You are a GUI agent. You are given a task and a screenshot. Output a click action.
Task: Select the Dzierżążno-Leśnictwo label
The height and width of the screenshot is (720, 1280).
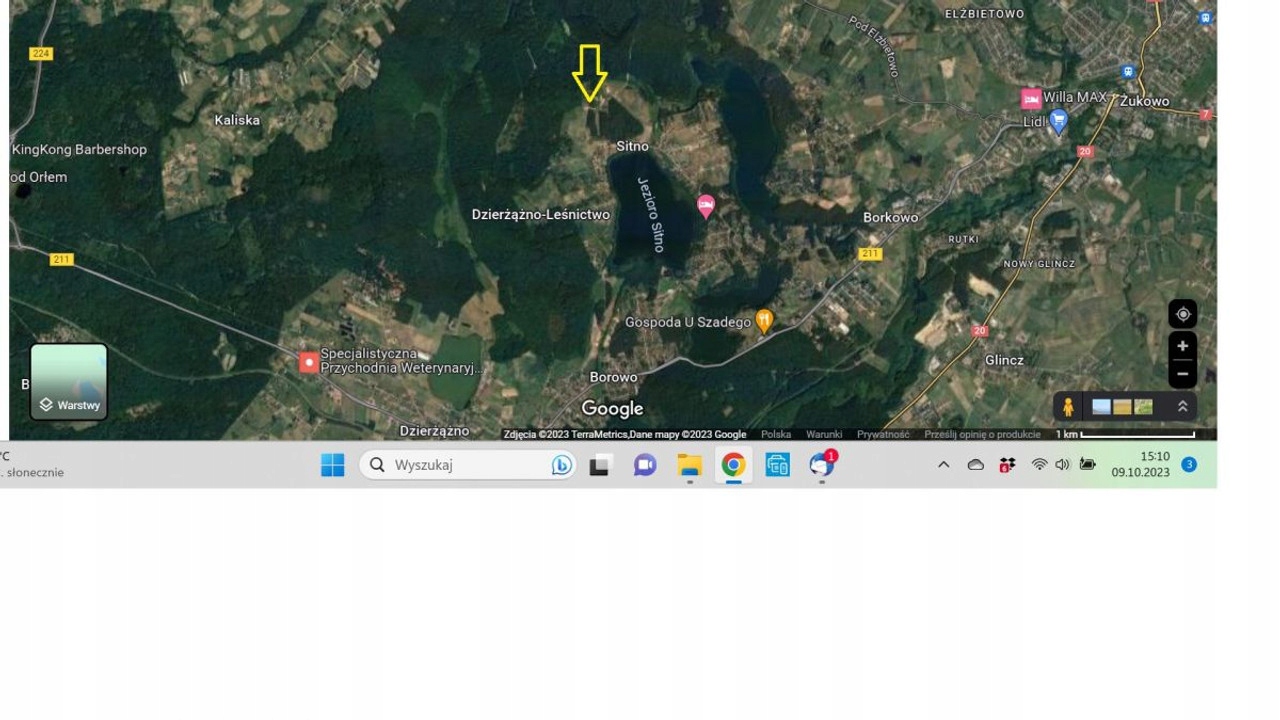[541, 215]
